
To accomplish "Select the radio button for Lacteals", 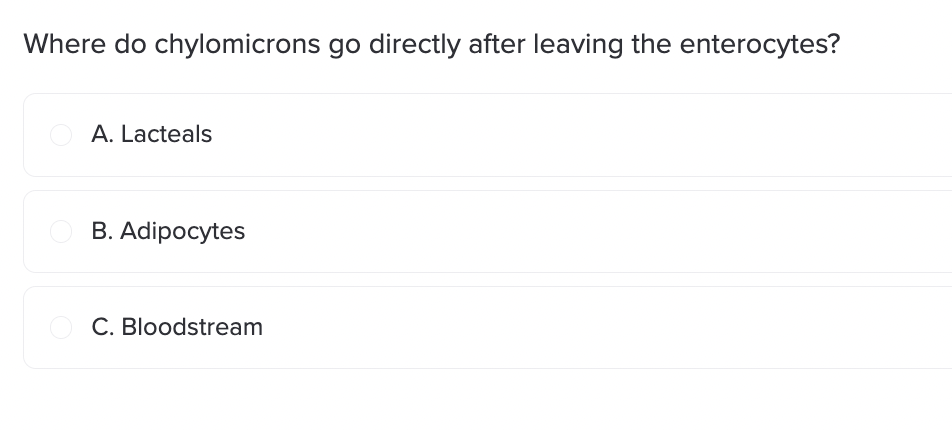I will pyautogui.click(x=61, y=135).
